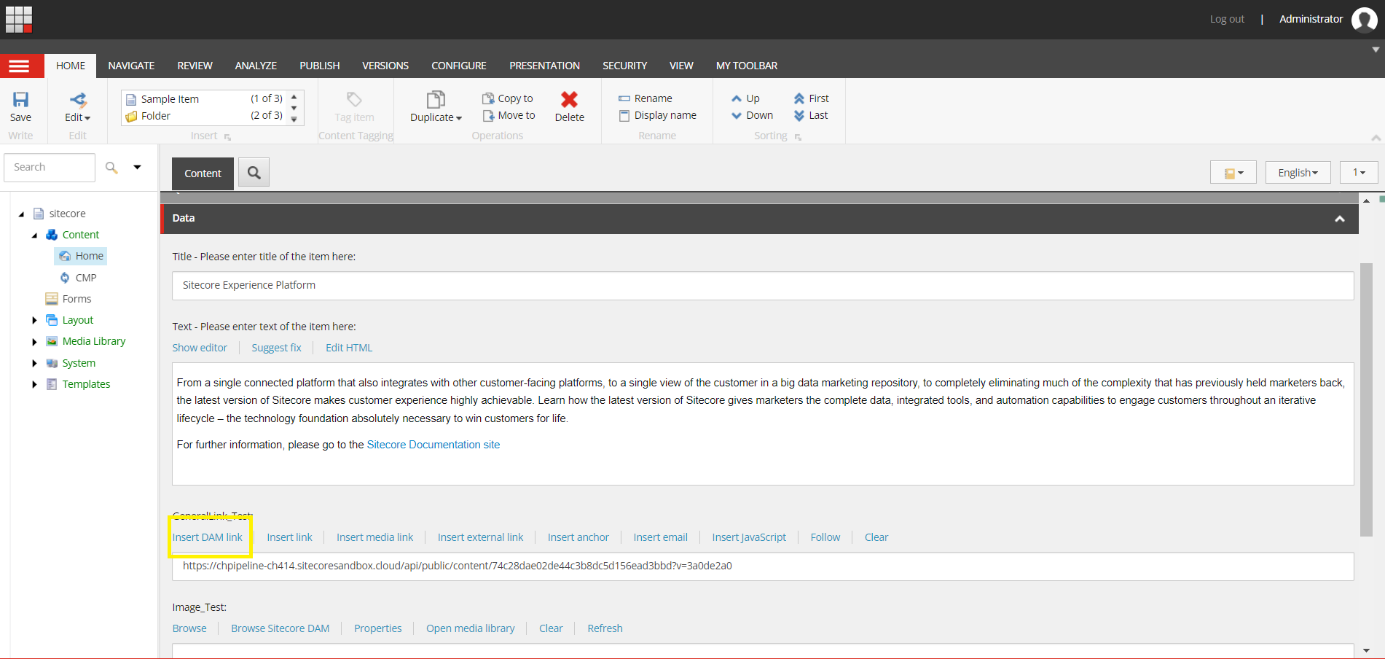This screenshot has width=1385, height=659.
Task: Expand the Layout tree node
Action: [x=34, y=320]
